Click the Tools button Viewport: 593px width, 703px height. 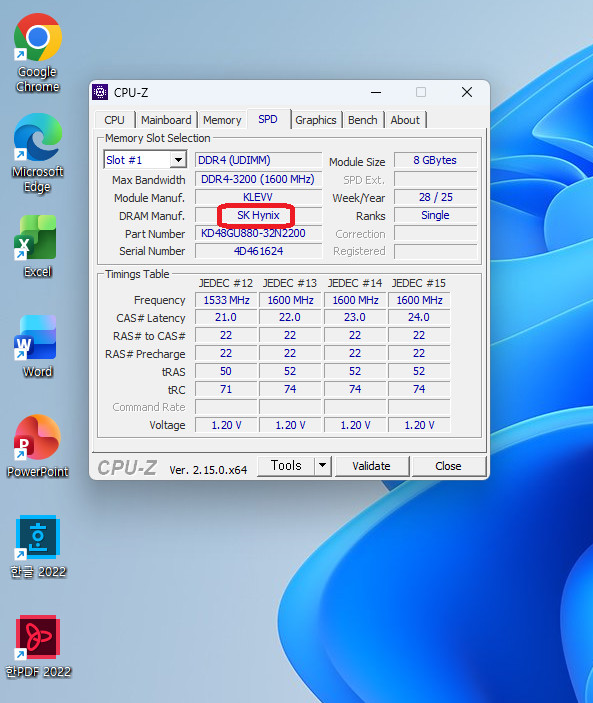coord(286,466)
